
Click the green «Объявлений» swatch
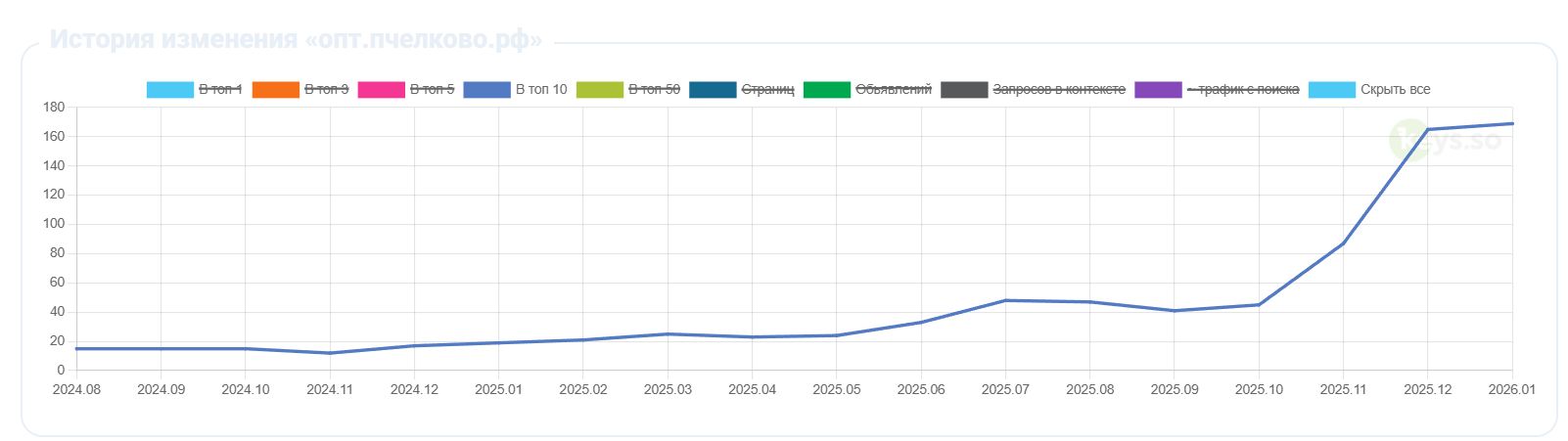point(827,89)
